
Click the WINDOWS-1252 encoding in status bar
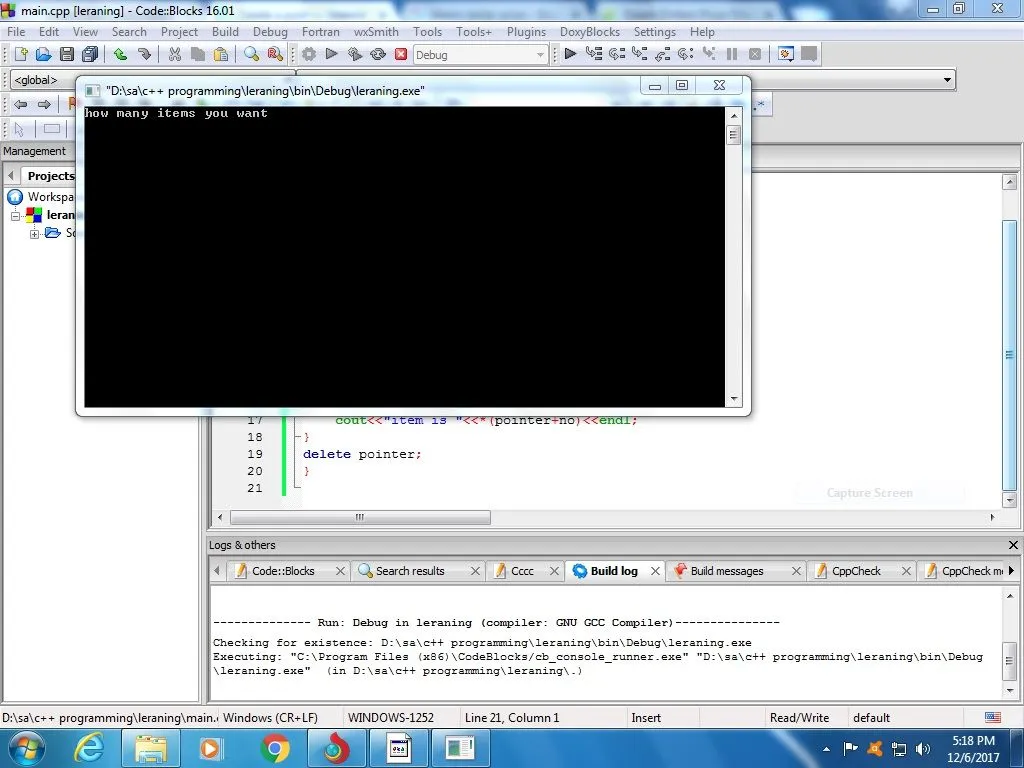[391, 718]
